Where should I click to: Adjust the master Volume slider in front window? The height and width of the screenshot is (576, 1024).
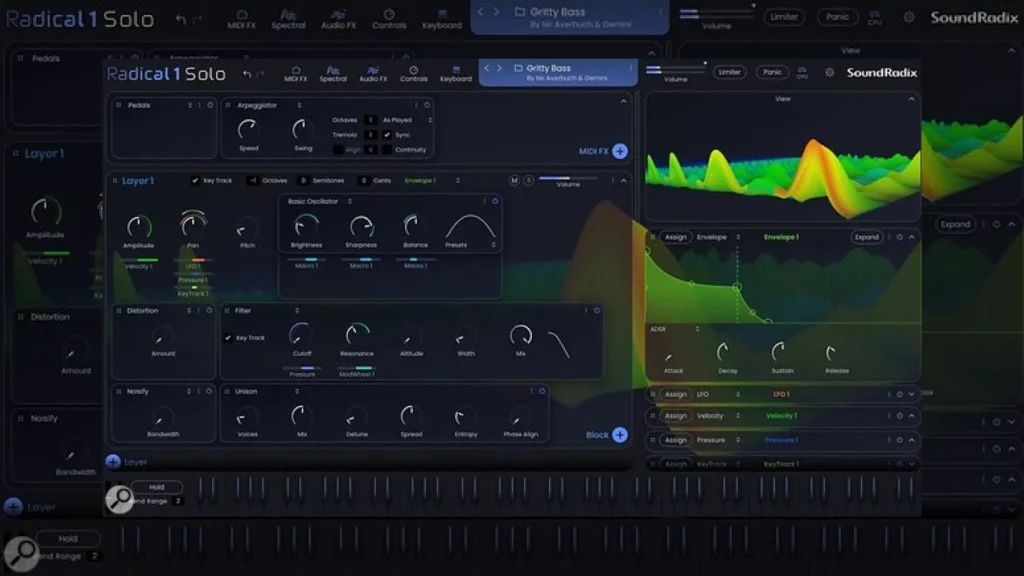675,69
